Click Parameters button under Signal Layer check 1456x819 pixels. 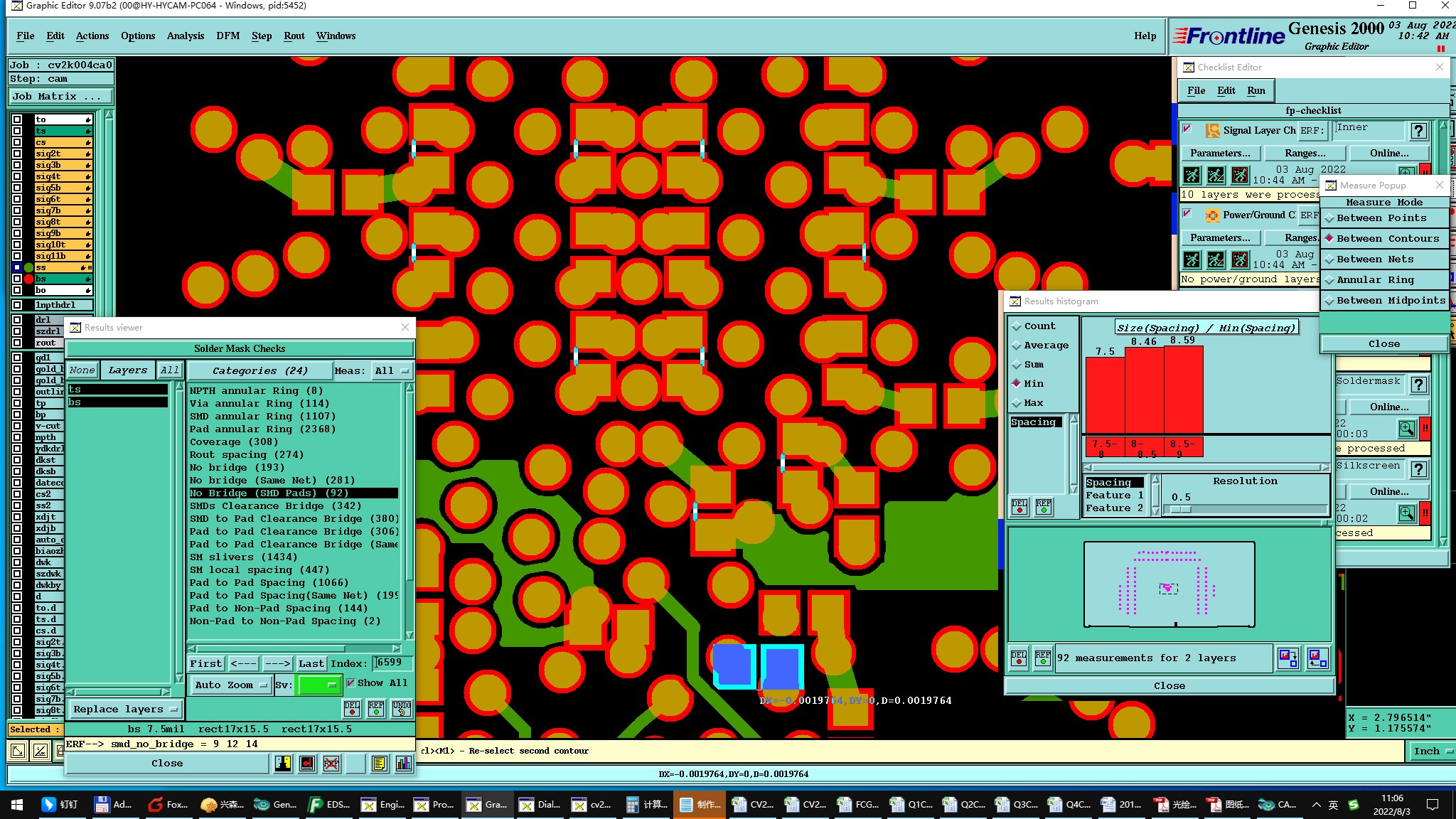1220,153
